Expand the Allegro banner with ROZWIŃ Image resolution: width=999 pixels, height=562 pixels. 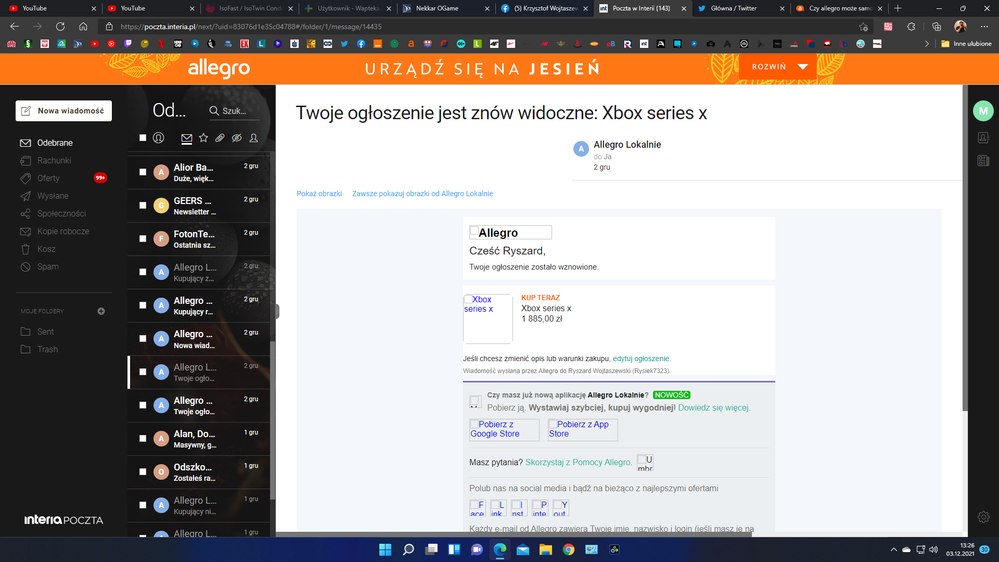click(778, 67)
